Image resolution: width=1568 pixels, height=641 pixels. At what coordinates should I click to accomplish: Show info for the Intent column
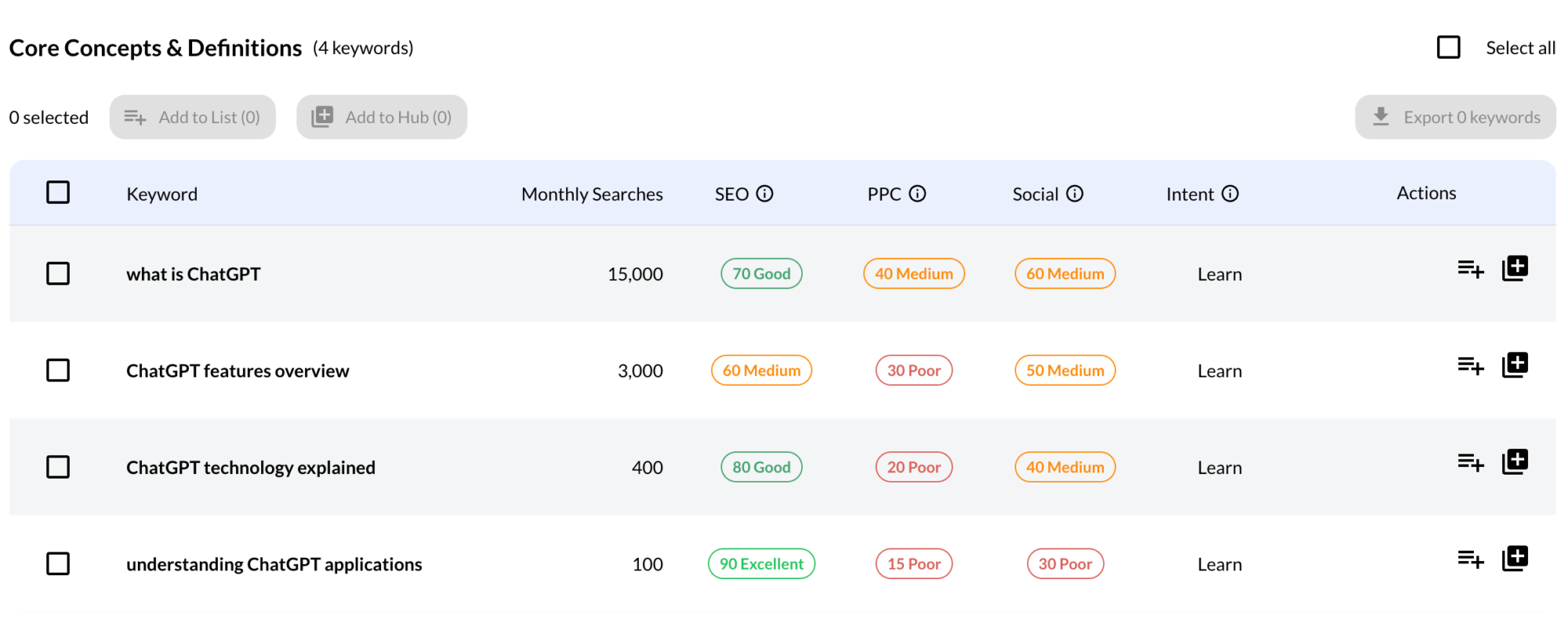tap(1230, 194)
